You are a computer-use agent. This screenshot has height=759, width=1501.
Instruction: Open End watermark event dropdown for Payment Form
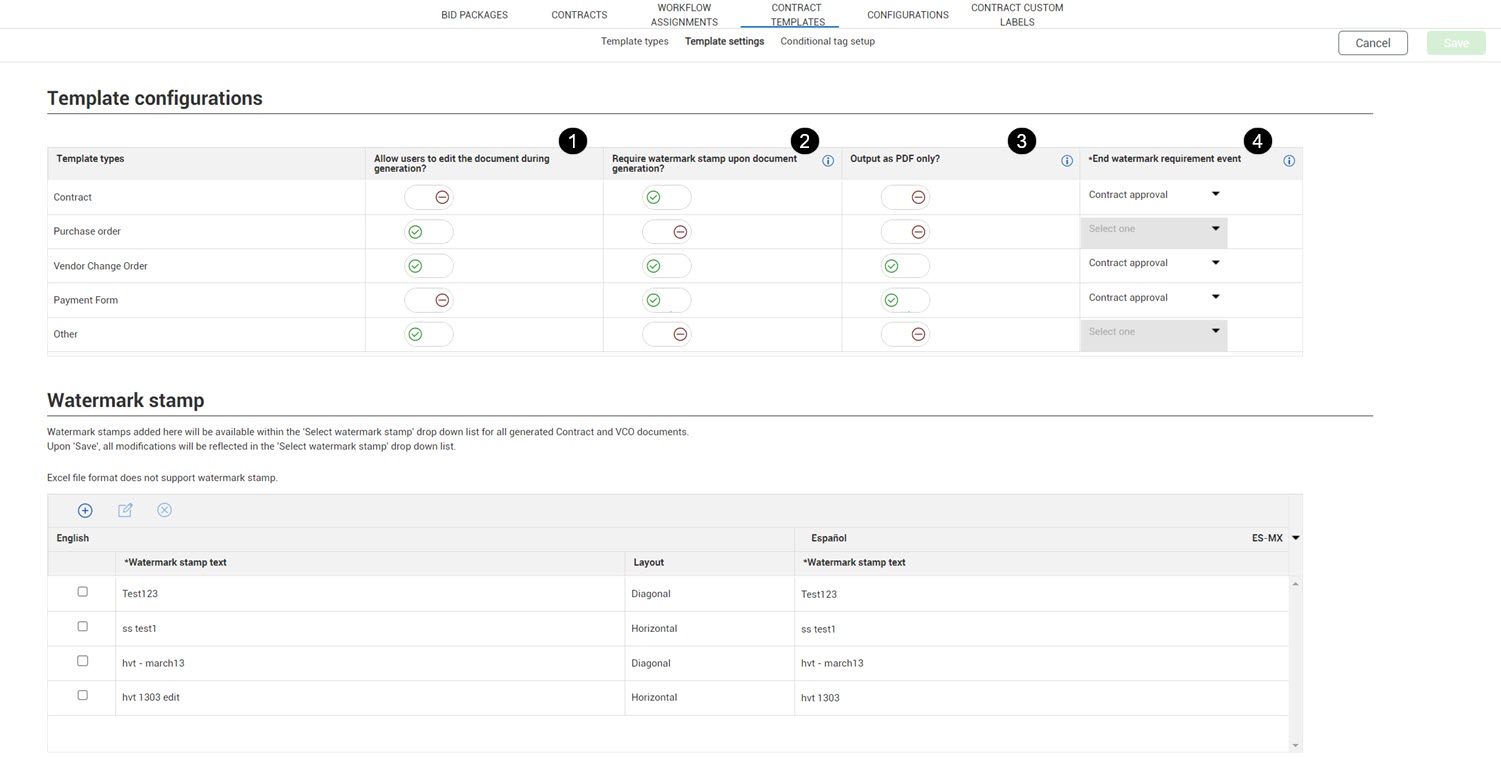(x=1154, y=298)
